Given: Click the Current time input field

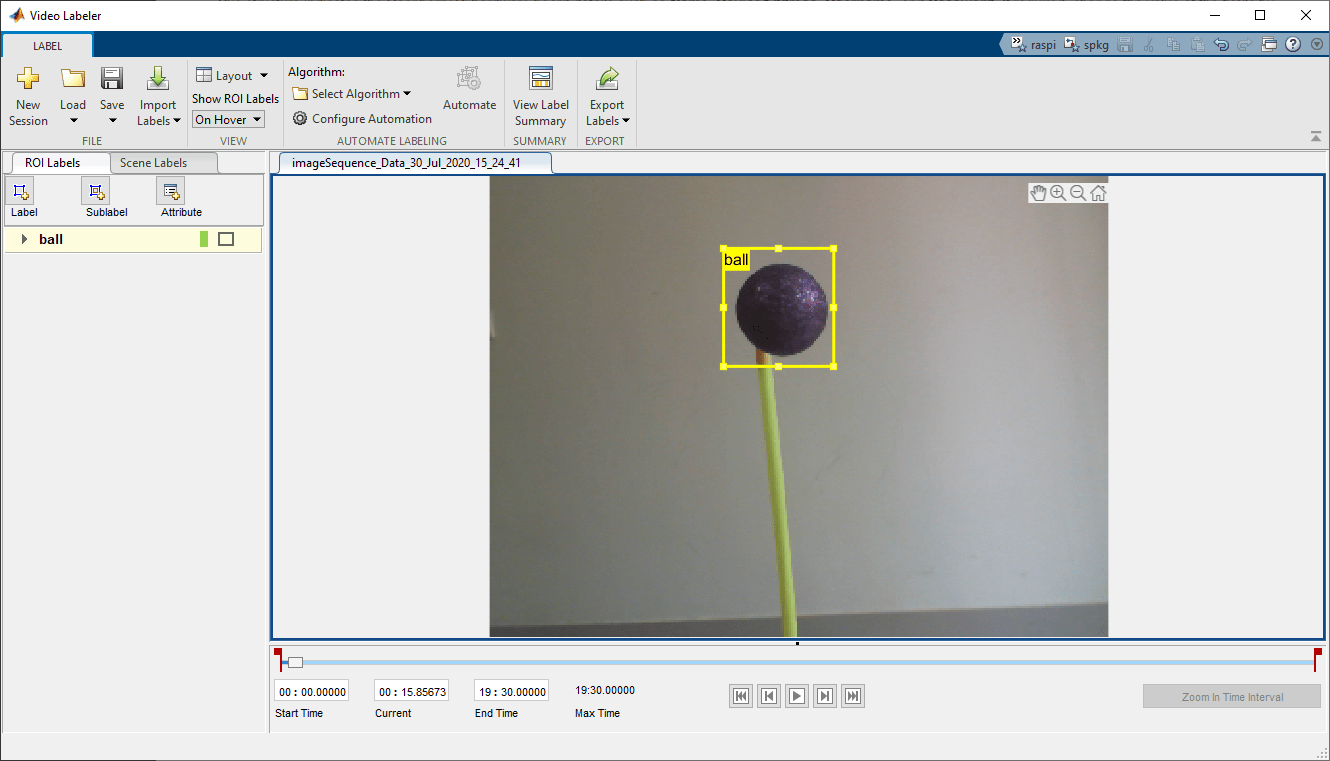Looking at the screenshot, I should coord(412,691).
